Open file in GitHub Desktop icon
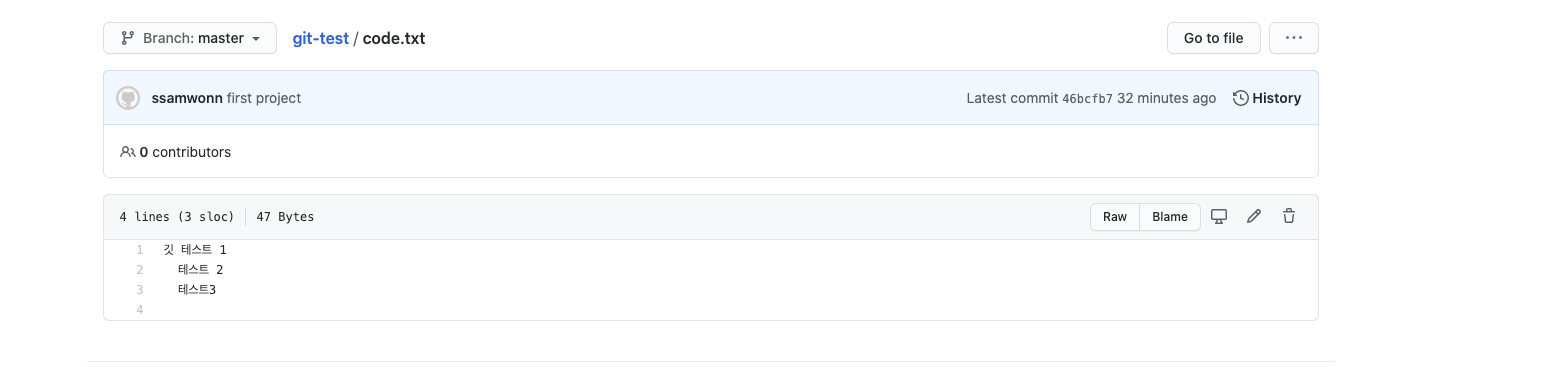 [1219, 216]
